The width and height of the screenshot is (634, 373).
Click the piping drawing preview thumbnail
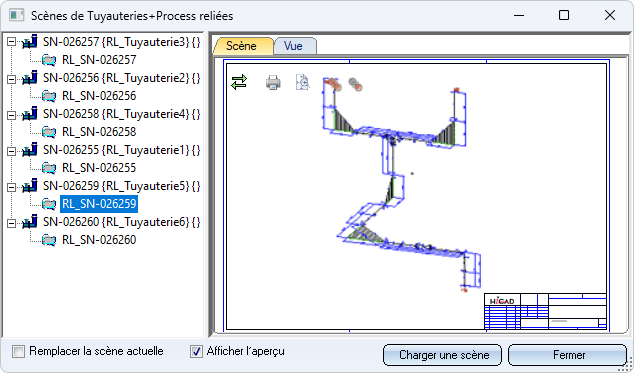click(416, 195)
